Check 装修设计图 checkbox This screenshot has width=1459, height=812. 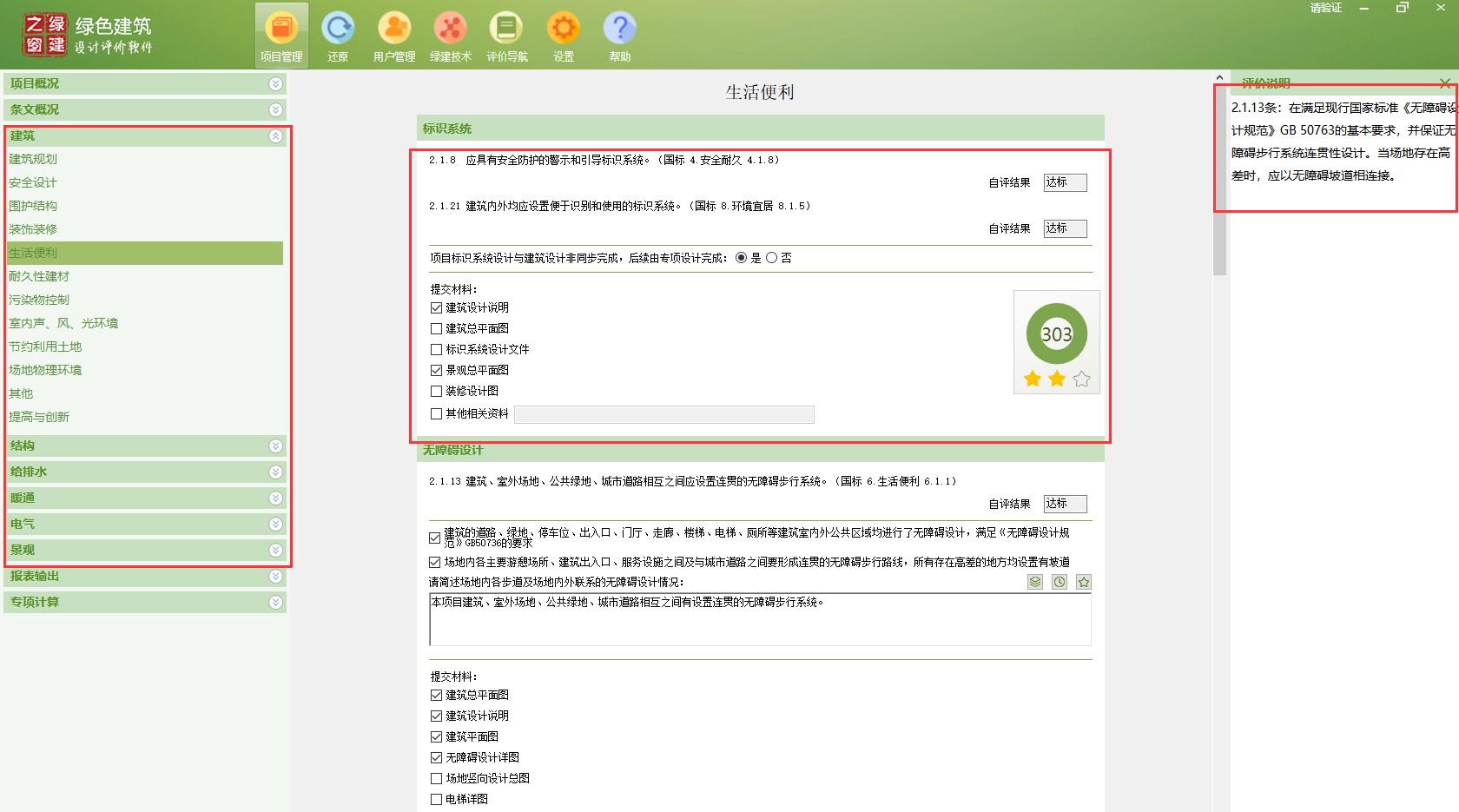436,391
